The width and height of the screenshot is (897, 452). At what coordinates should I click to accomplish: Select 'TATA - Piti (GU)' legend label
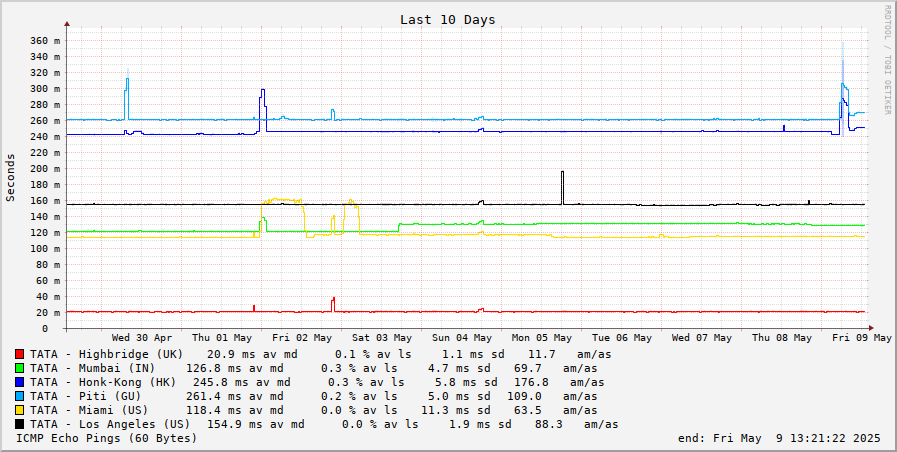(85, 397)
